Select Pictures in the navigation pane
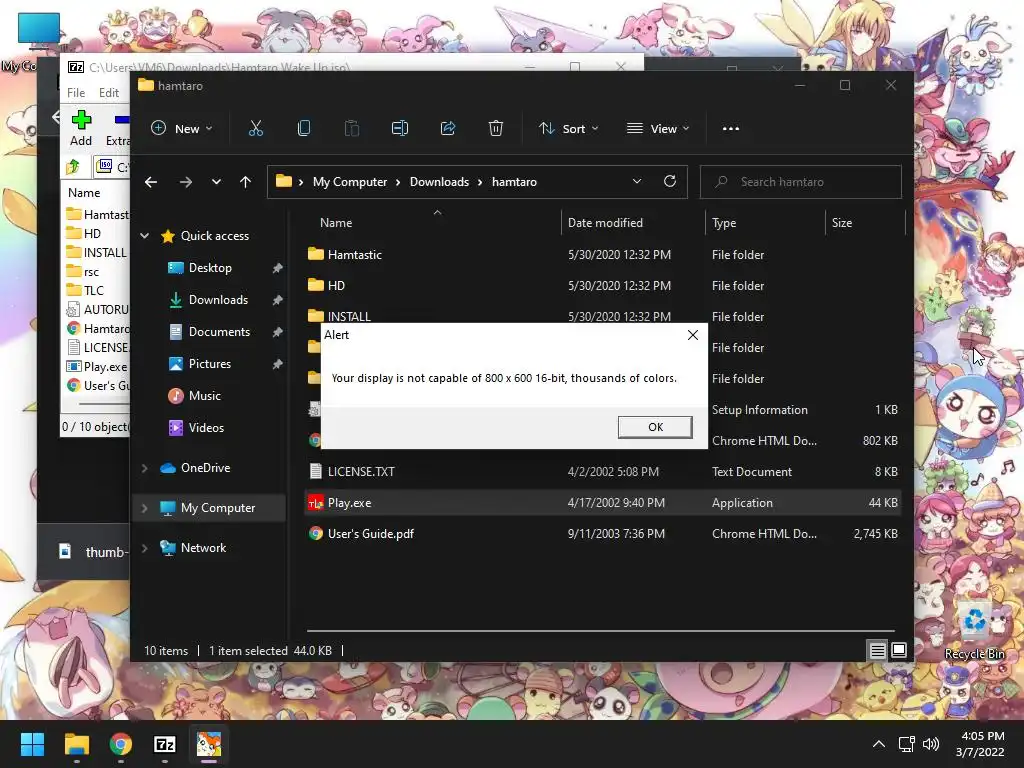This screenshot has width=1024, height=768. pyautogui.click(x=210, y=364)
